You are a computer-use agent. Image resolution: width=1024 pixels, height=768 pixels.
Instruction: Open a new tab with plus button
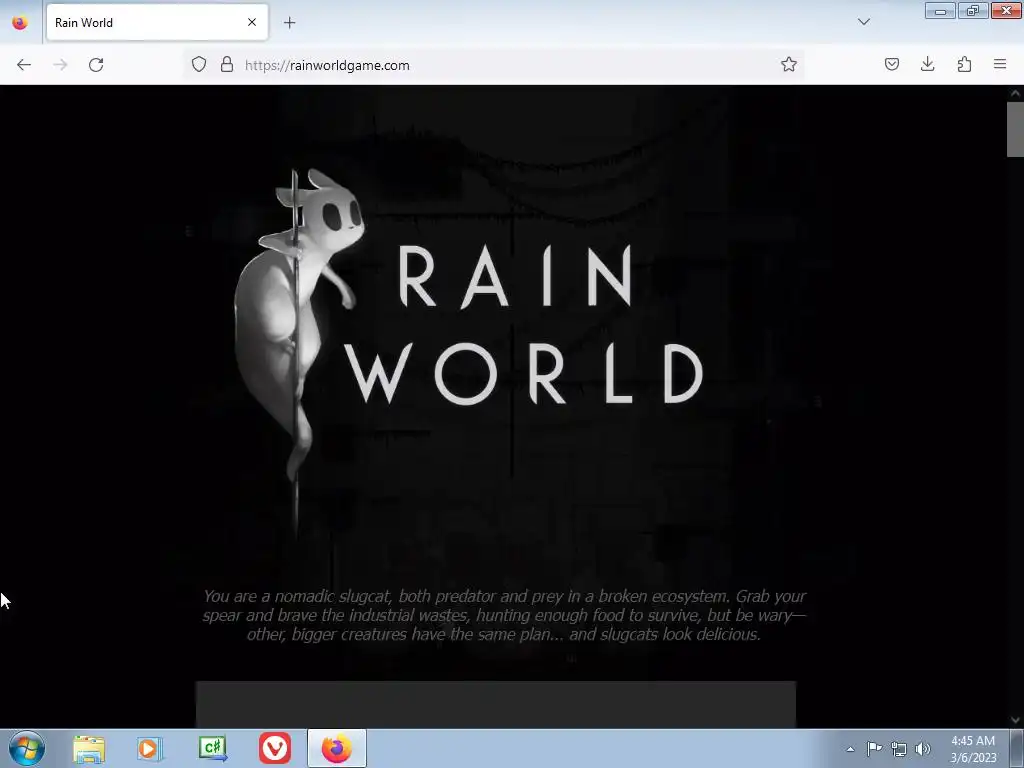(289, 23)
